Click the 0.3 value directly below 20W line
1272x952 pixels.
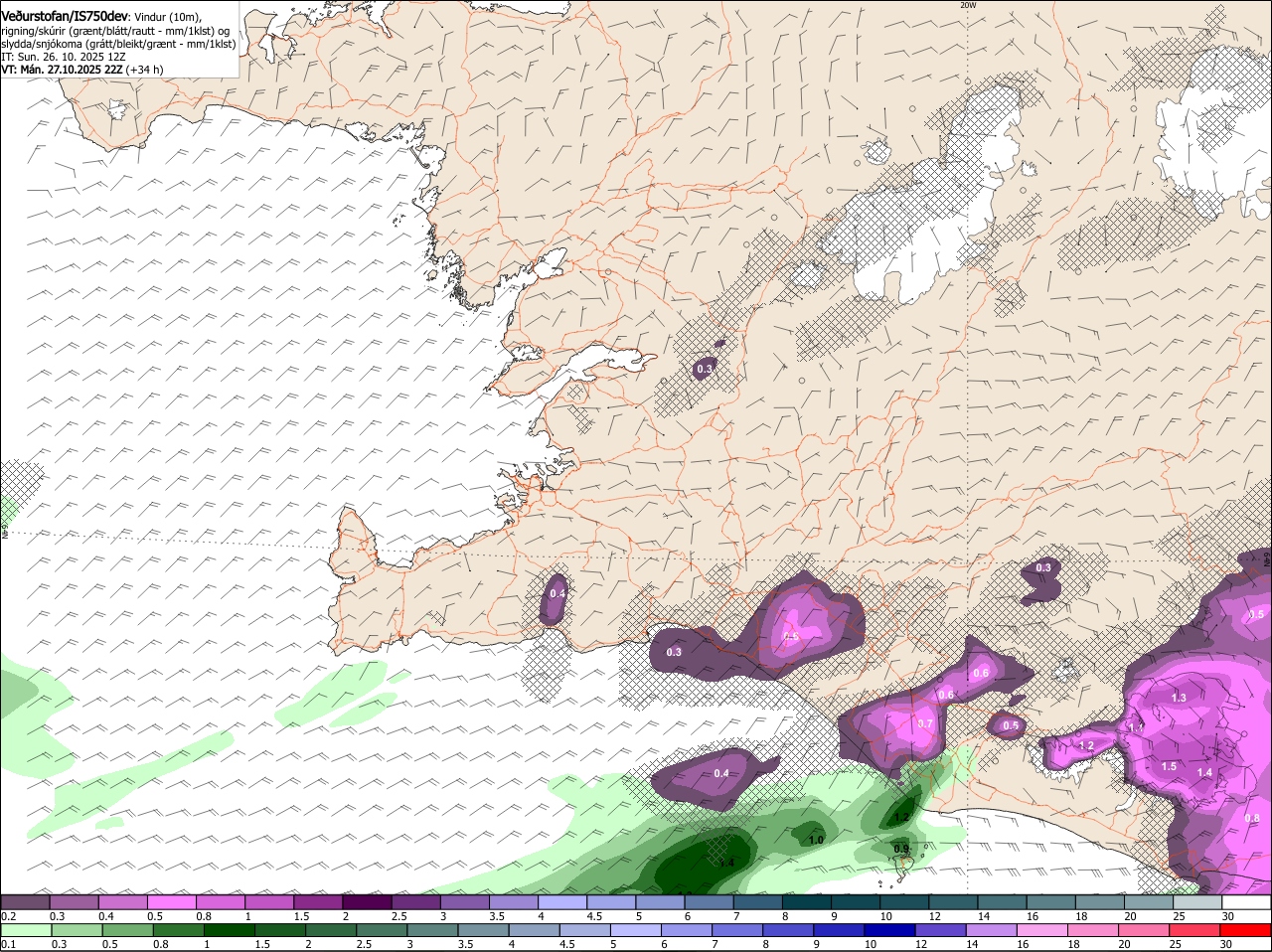pos(1043,567)
